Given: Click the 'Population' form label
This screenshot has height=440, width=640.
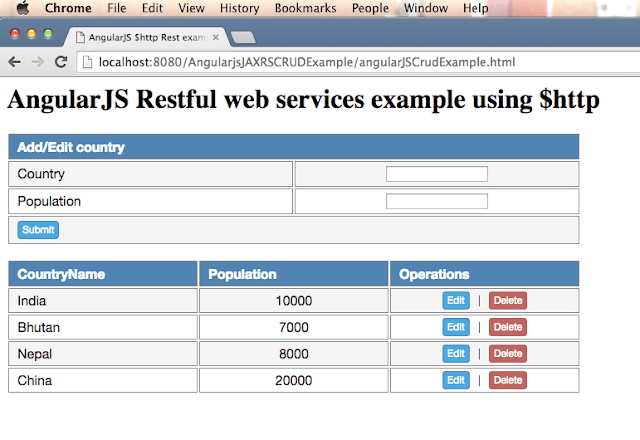Looking at the screenshot, I should (49, 201).
